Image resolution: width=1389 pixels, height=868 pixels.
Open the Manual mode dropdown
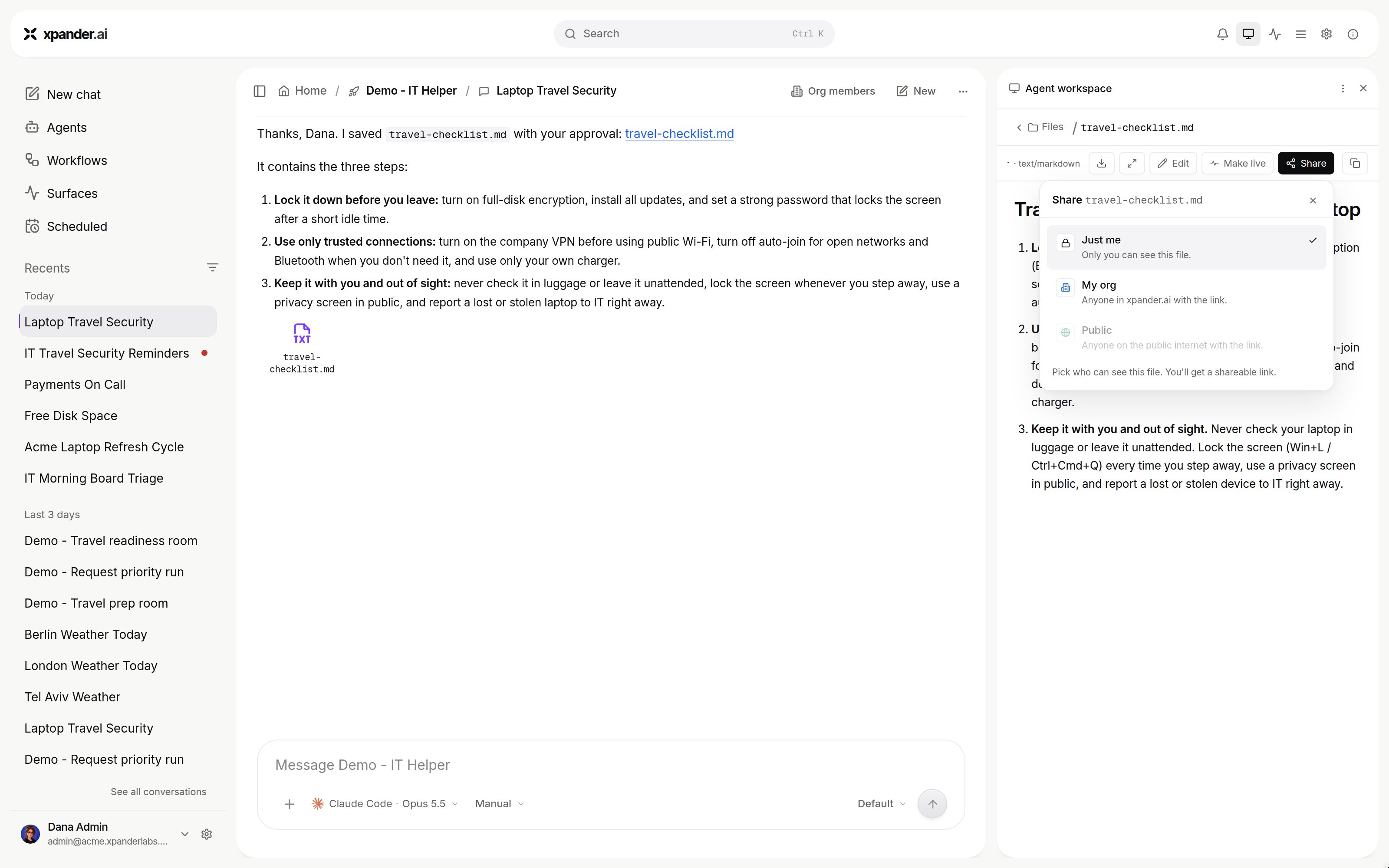pos(499,804)
